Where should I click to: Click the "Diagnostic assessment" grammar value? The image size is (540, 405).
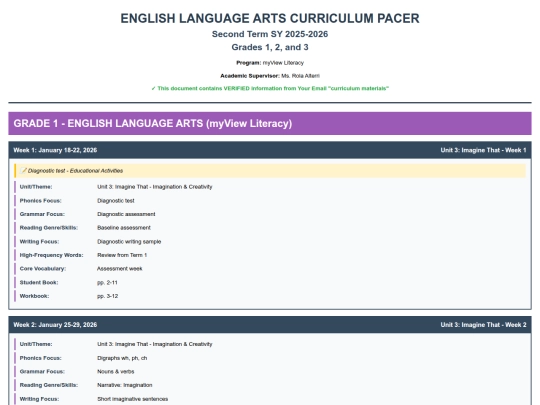[x=126, y=214]
